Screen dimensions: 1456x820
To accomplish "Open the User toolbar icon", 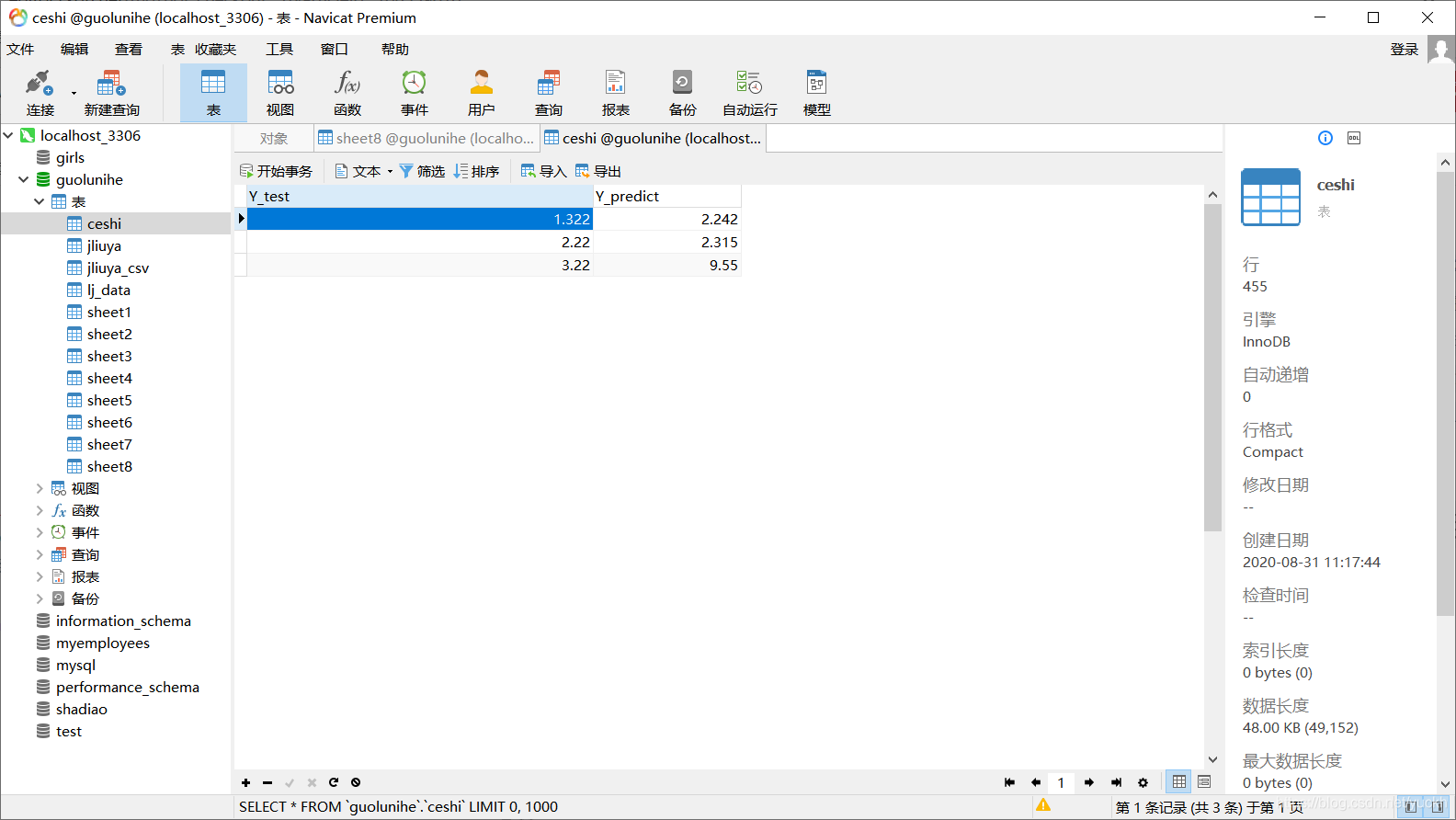I will tap(481, 93).
